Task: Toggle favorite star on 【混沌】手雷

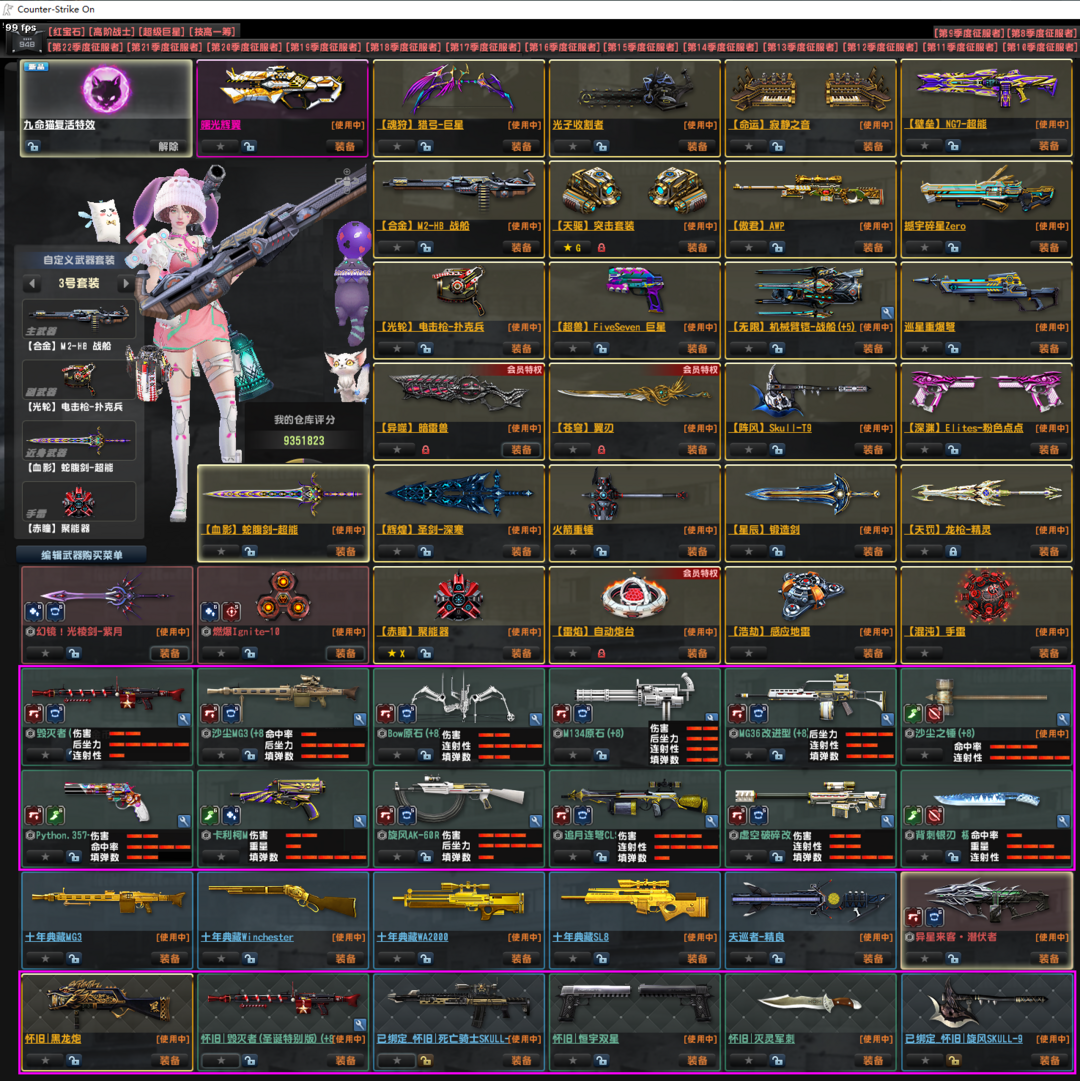Action: click(x=924, y=653)
